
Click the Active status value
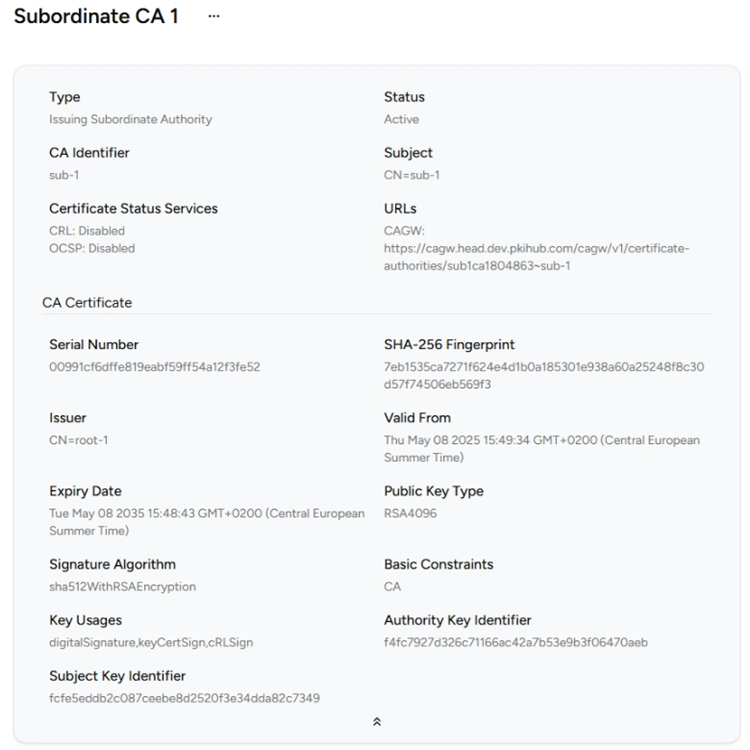(401, 119)
